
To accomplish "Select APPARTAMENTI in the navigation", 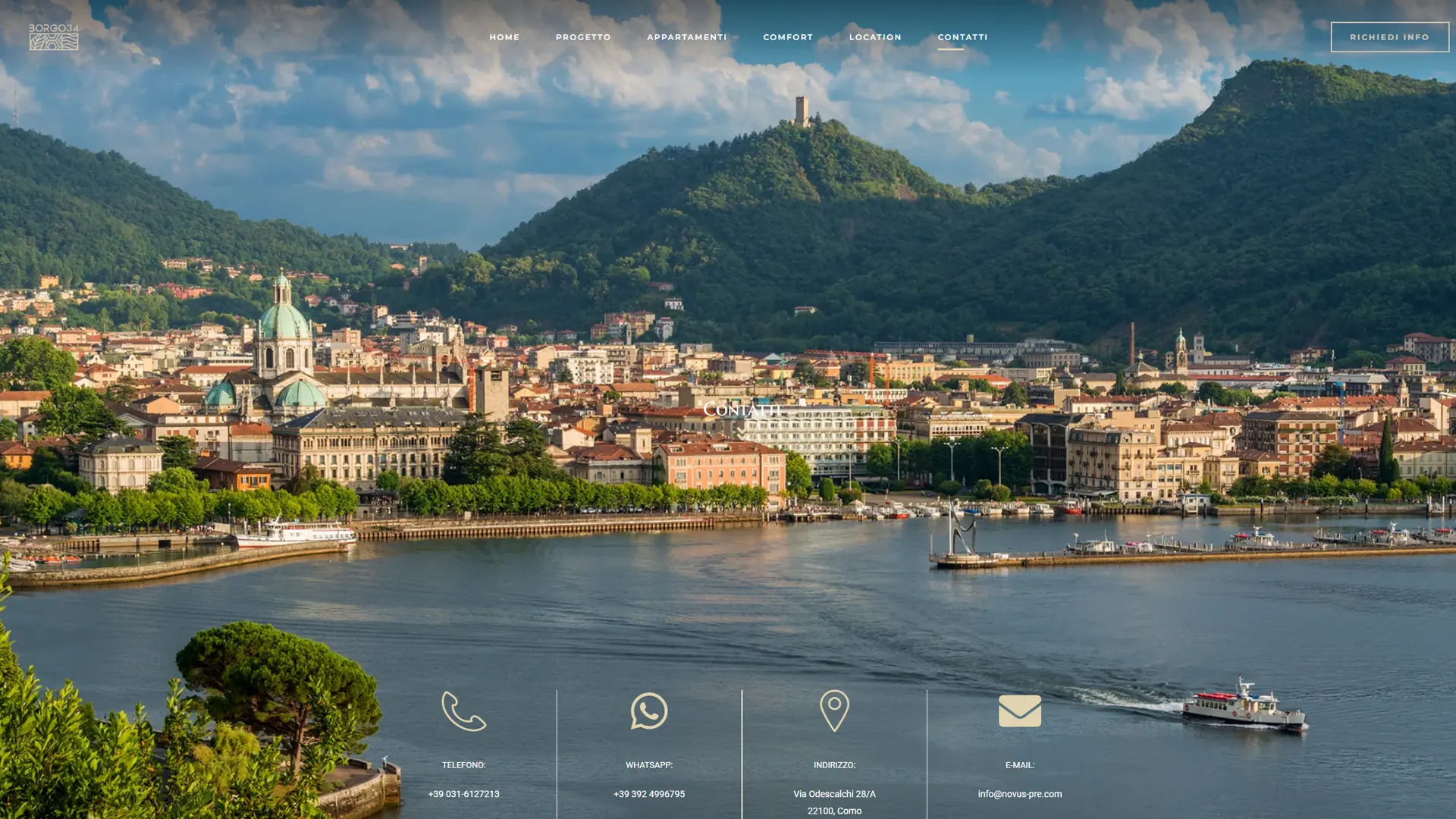I will pyautogui.click(x=686, y=36).
